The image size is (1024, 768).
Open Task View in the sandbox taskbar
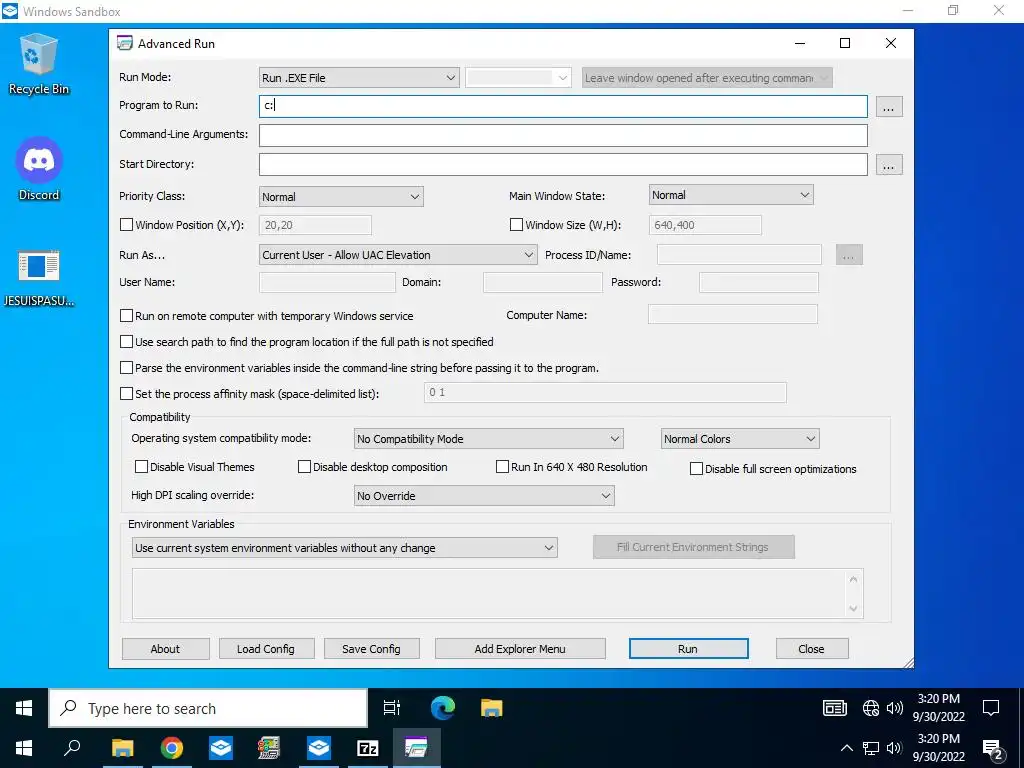tap(392, 708)
